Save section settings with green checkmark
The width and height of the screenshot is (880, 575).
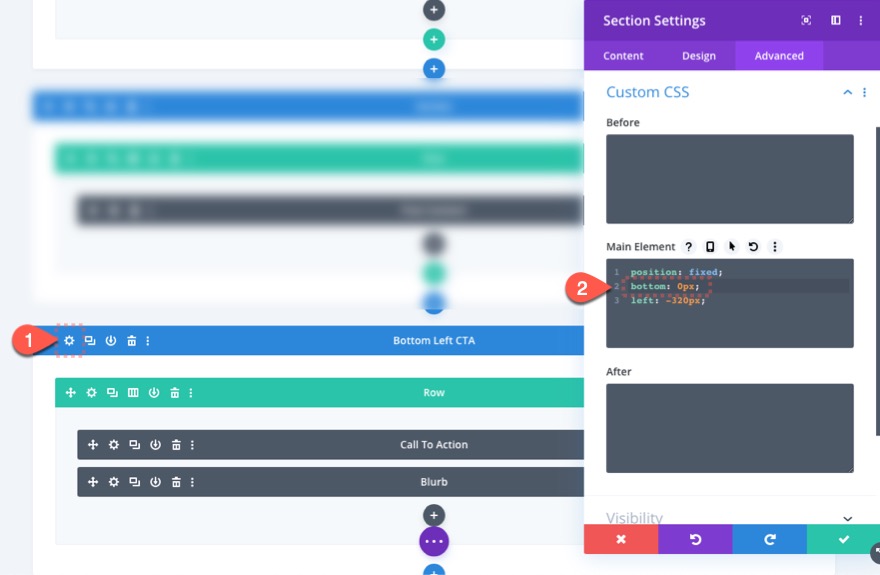[843, 539]
